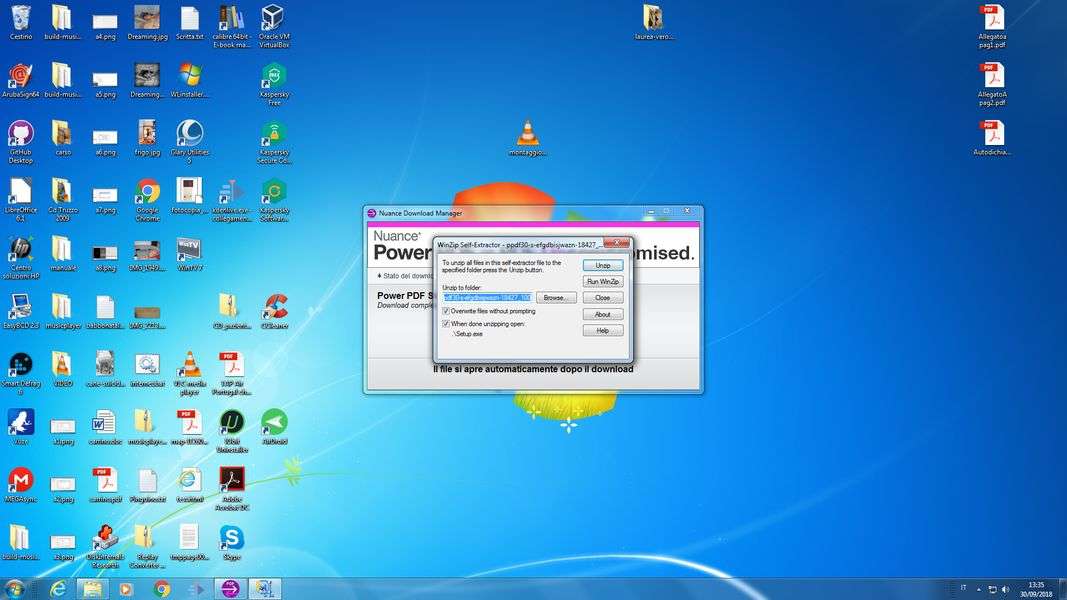Image resolution: width=1067 pixels, height=600 pixels.
Task: Select the Vuze desktop icon
Action: click(x=20, y=427)
